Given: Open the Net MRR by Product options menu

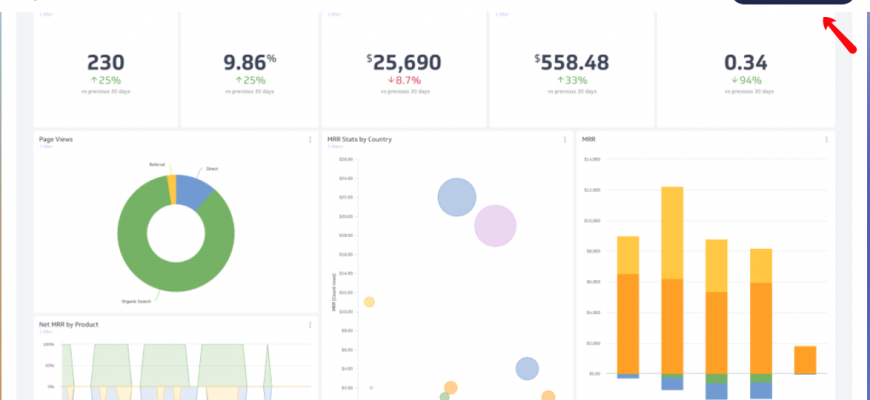Looking at the screenshot, I should point(310,325).
